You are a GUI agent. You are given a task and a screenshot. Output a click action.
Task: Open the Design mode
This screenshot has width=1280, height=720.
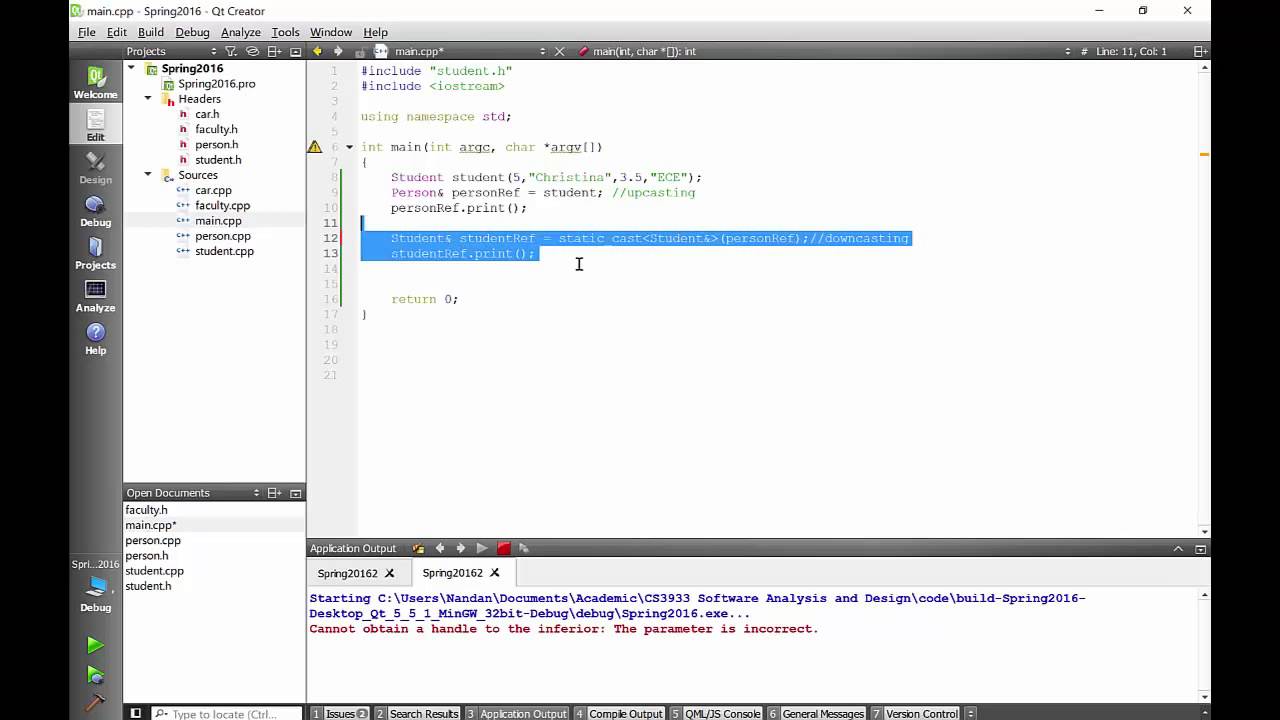tap(95, 168)
